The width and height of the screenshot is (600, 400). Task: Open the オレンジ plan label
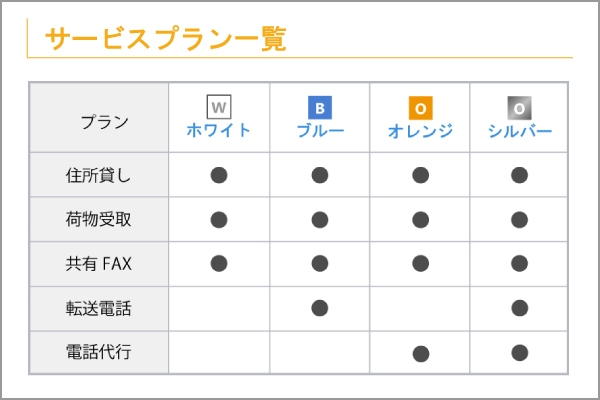pos(420,130)
